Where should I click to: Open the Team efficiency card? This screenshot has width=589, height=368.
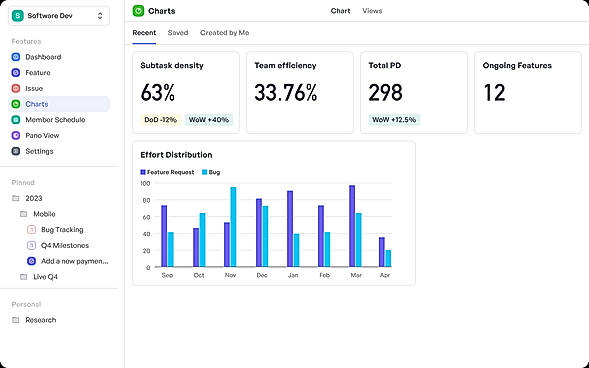coord(300,93)
